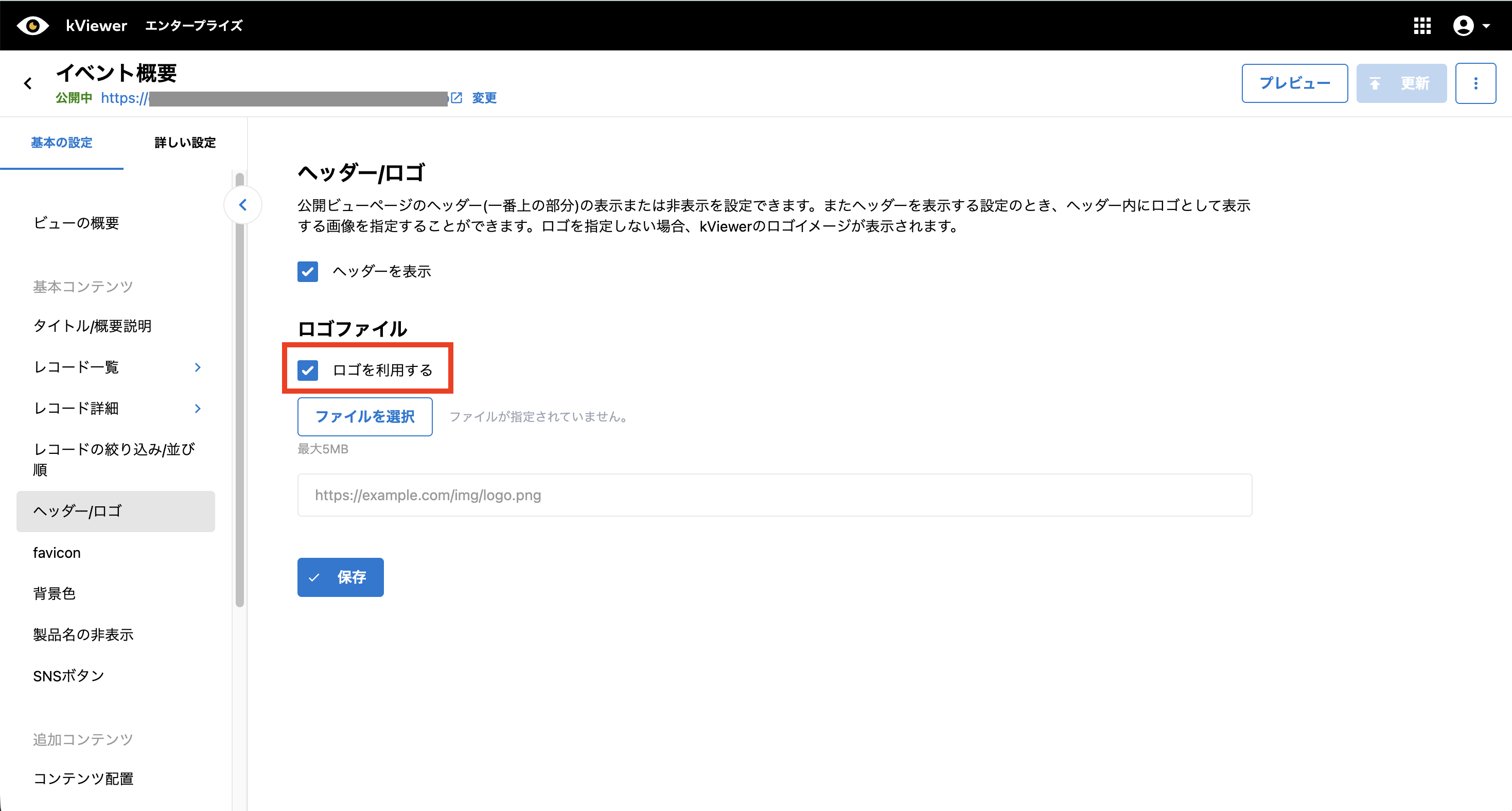Viewport: 1512px width, 811px height.
Task: Click the 変更 link beside URL
Action: 484,97
